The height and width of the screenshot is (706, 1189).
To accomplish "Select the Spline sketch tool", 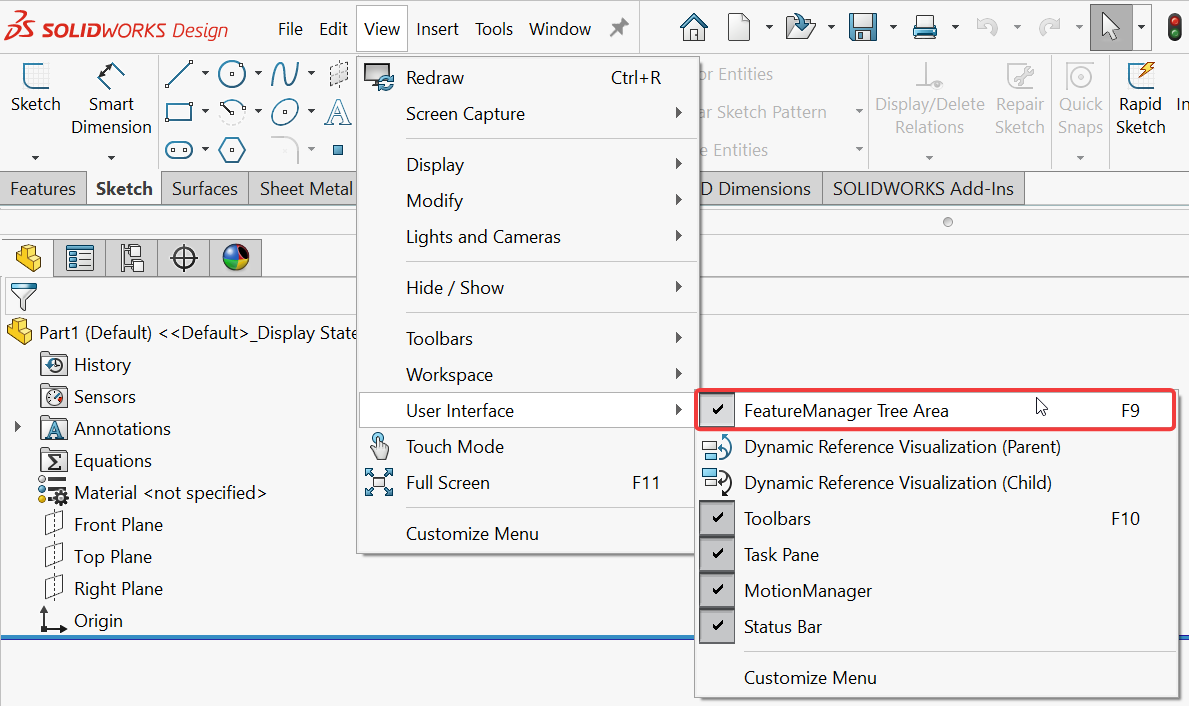I will [x=285, y=74].
